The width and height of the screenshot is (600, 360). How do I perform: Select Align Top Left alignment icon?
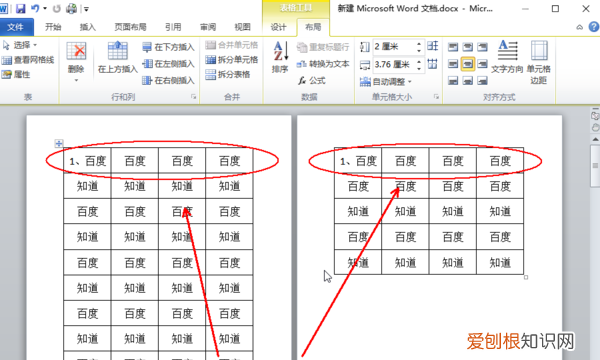(453, 47)
